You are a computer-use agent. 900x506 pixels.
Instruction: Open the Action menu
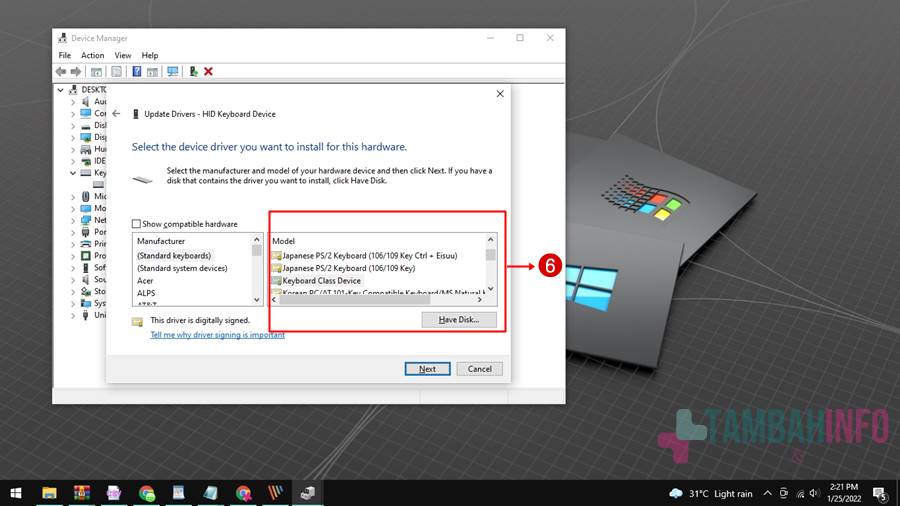click(x=92, y=55)
